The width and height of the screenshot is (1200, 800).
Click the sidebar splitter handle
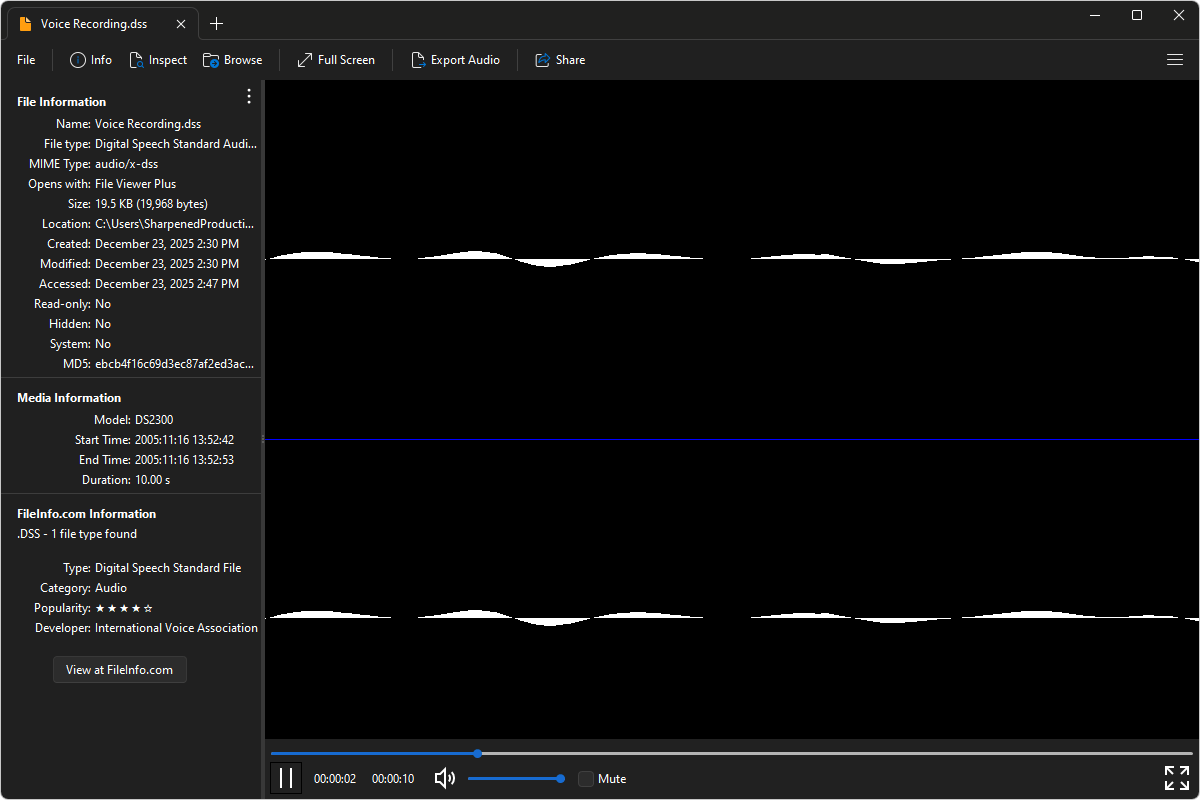262,439
